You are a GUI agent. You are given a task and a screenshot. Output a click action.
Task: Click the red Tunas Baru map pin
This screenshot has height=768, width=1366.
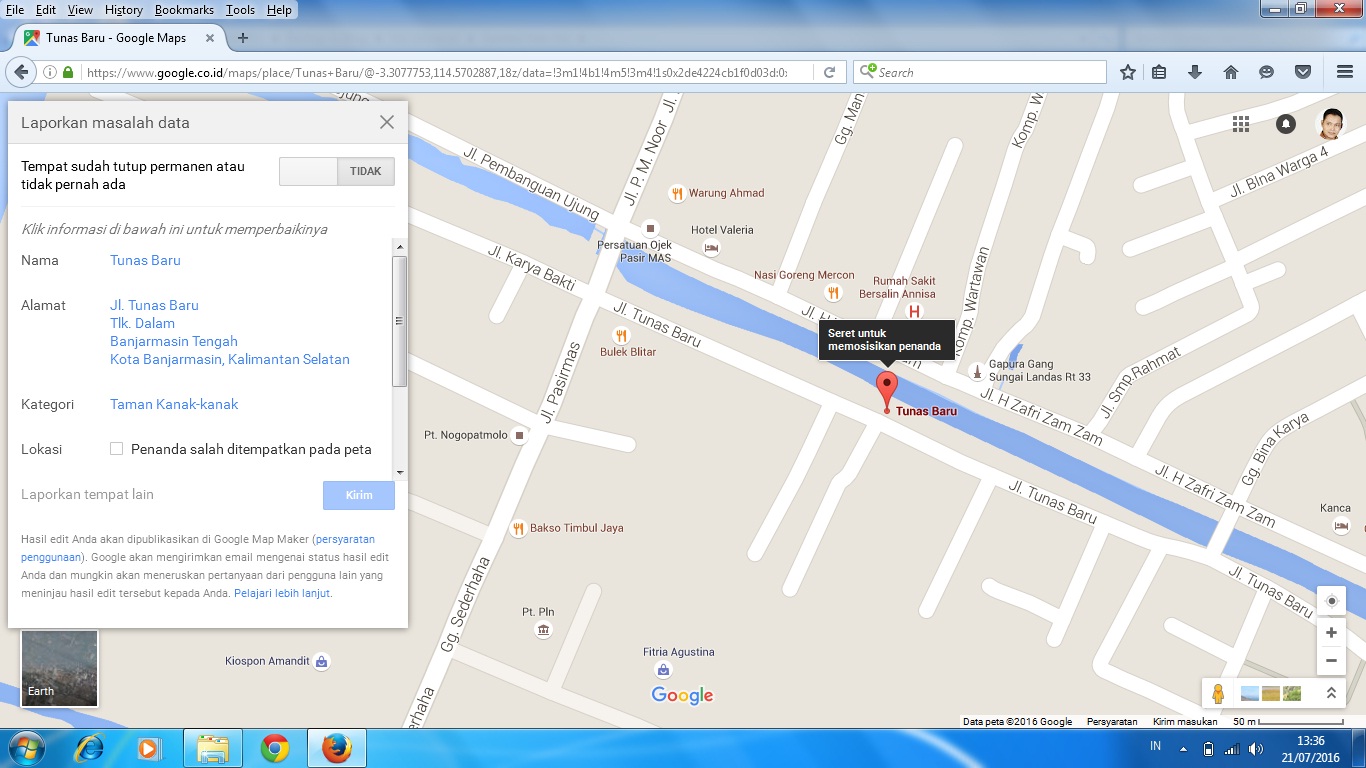pyautogui.click(x=887, y=389)
